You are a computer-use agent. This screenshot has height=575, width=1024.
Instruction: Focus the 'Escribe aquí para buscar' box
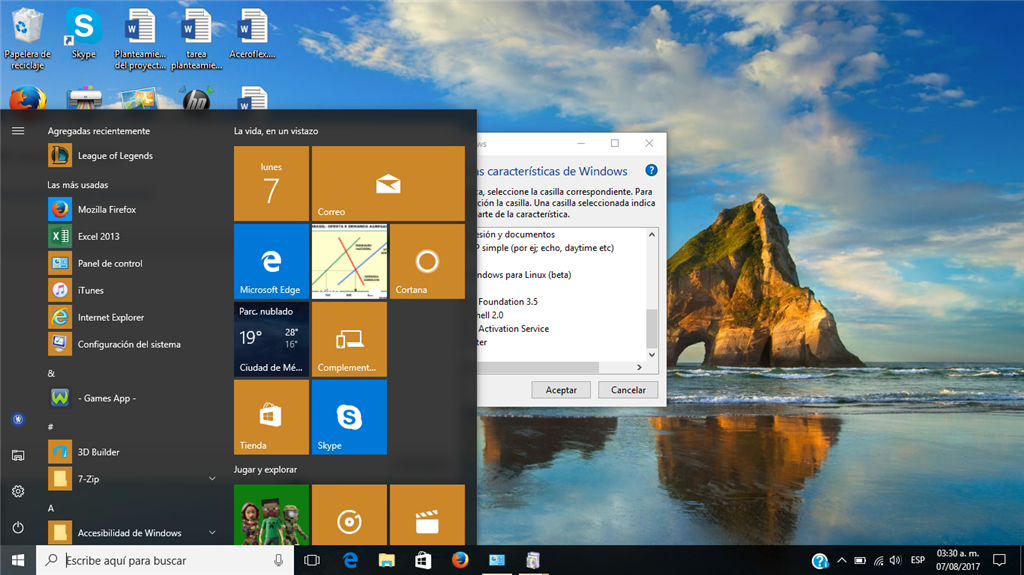(x=165, y=560)
